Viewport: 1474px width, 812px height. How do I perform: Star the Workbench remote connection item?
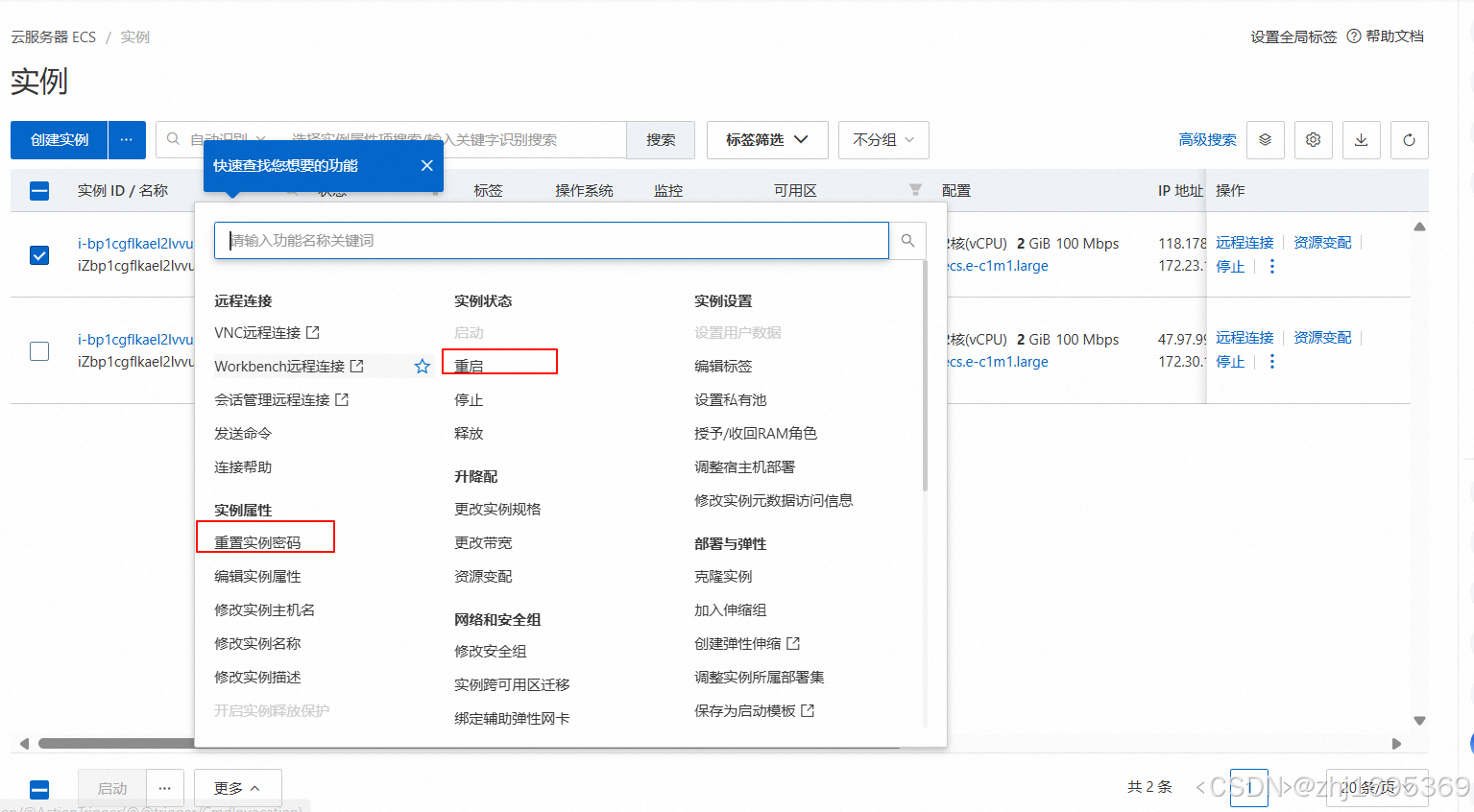[422, 367]
